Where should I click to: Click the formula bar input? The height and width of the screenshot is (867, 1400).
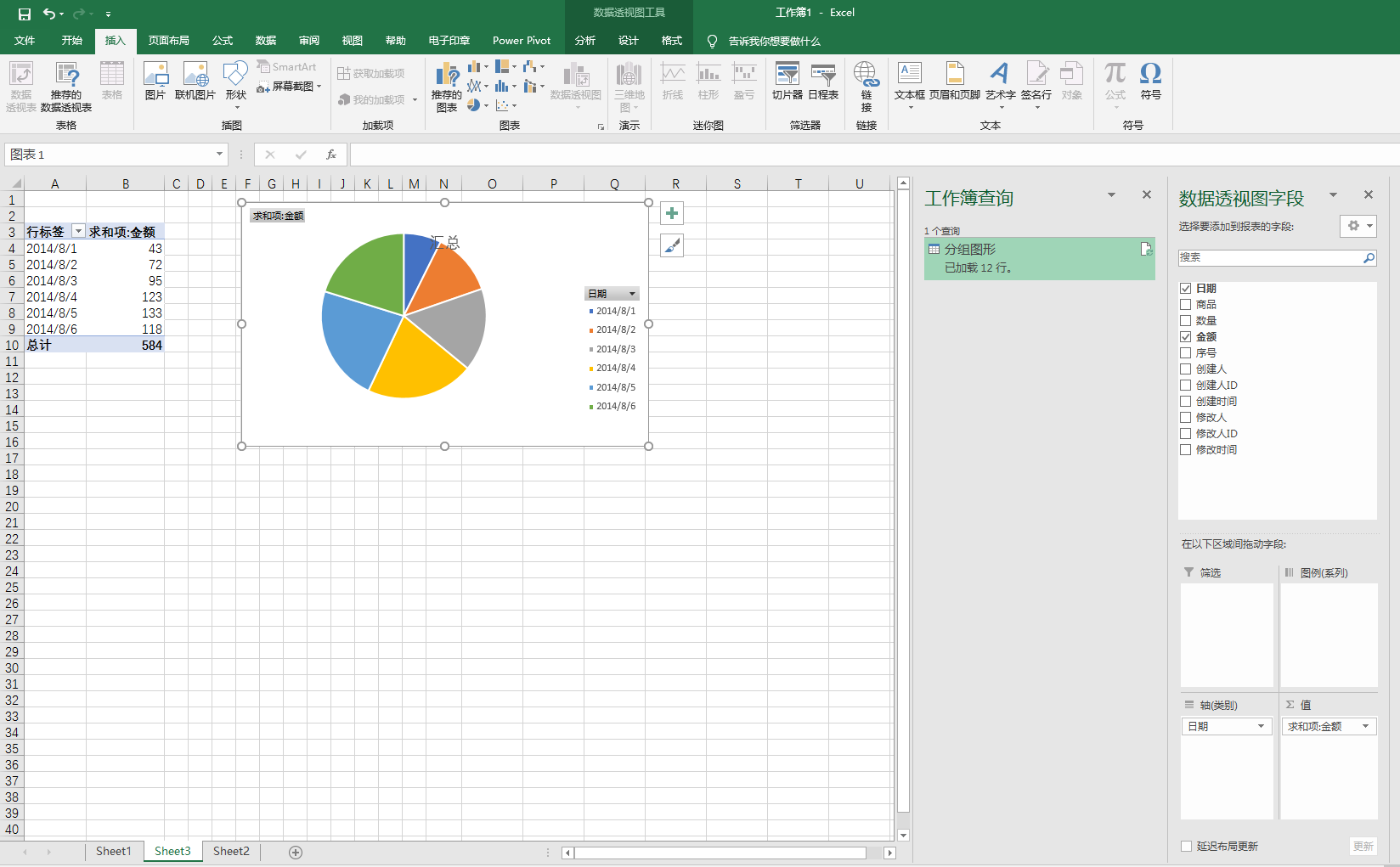pyautogui.click(x=874, y=155)
